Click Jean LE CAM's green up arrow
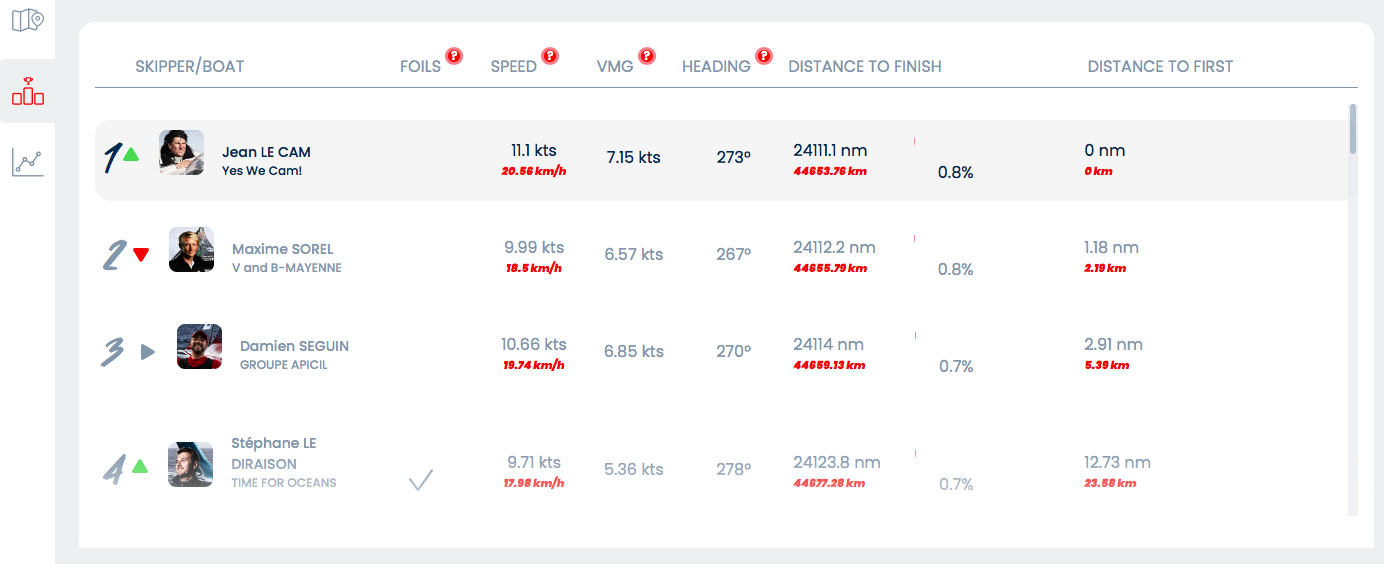The width and height of the screenshot is (1384, 564). coord(131,154)
